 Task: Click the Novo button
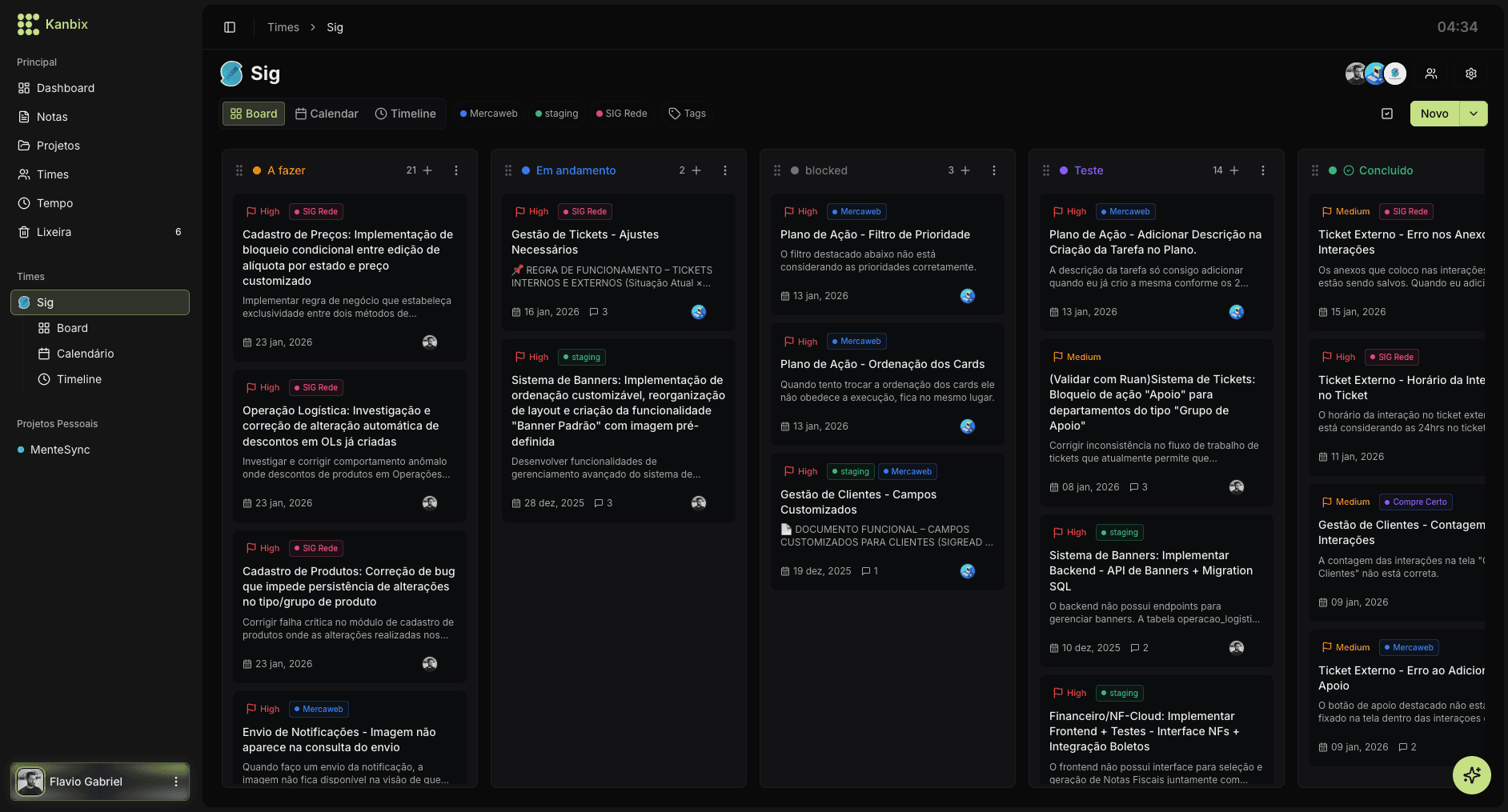click(x=1434, y=114)
